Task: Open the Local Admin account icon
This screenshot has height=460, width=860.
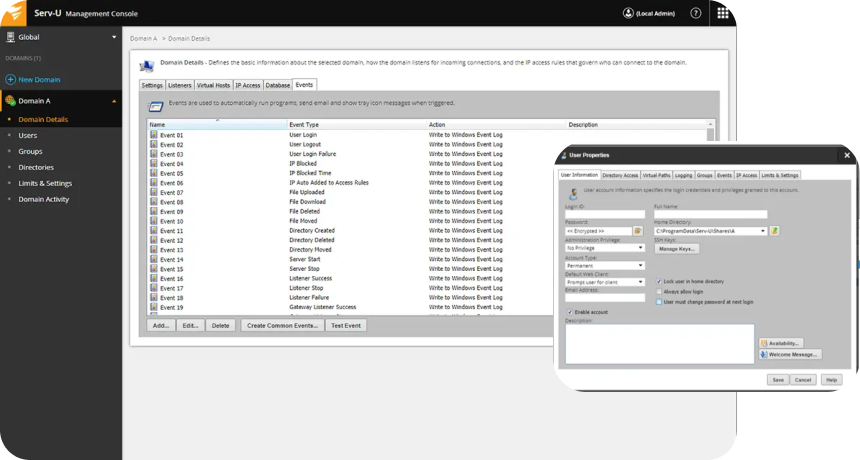Action: point(628,13)
